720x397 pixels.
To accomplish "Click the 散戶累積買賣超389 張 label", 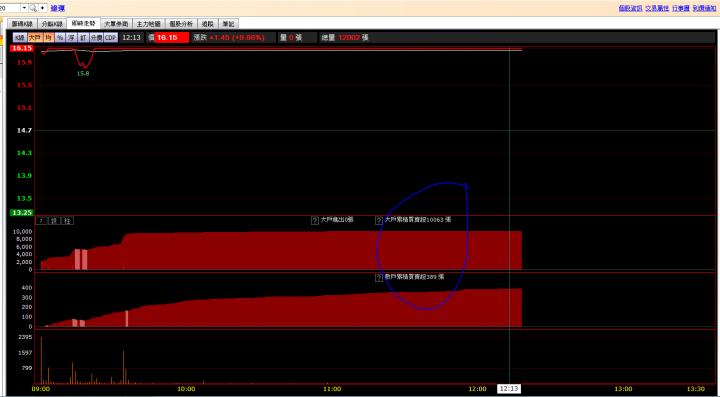I will coord(415,277).
